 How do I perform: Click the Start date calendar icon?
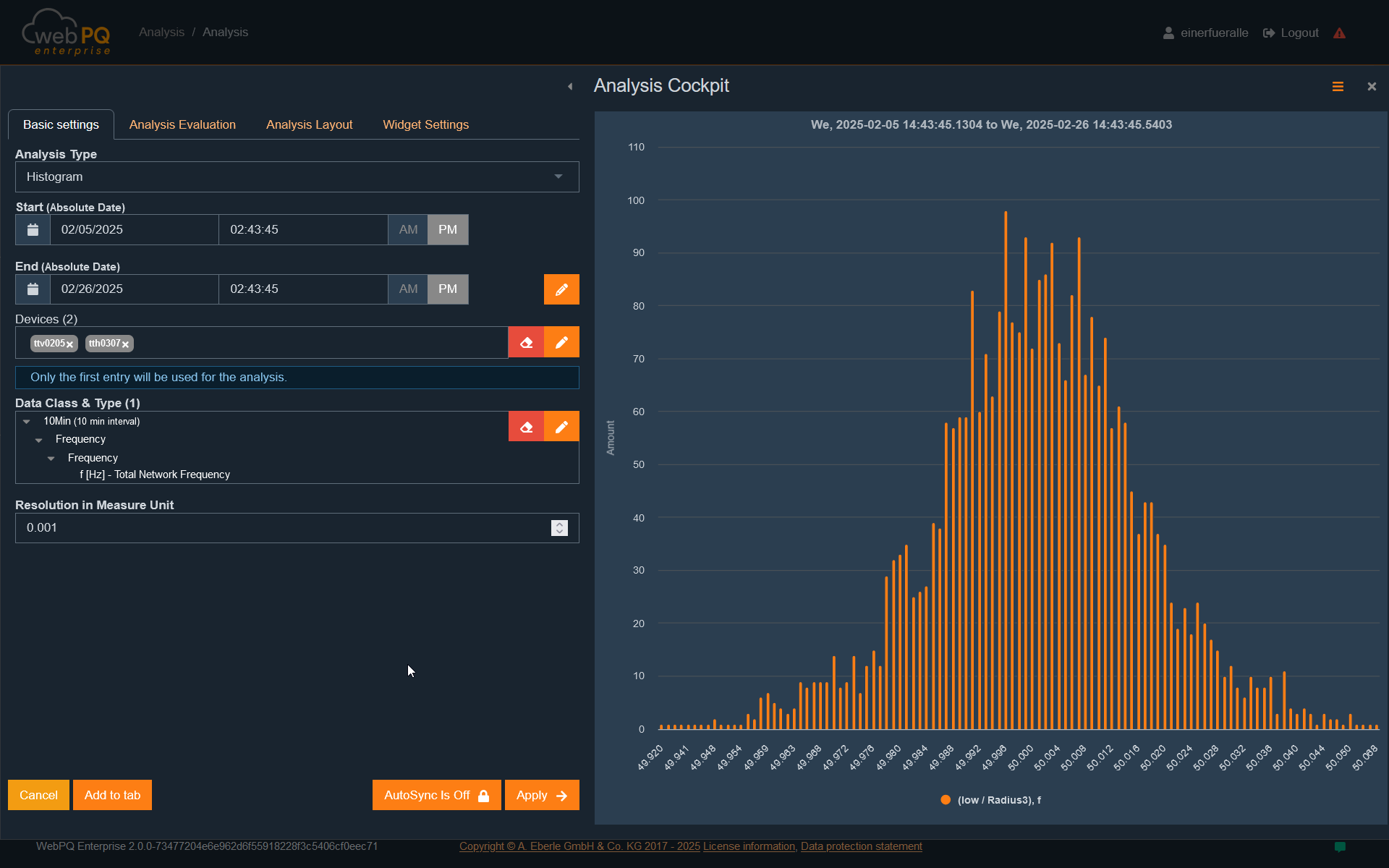click(33, 229)
